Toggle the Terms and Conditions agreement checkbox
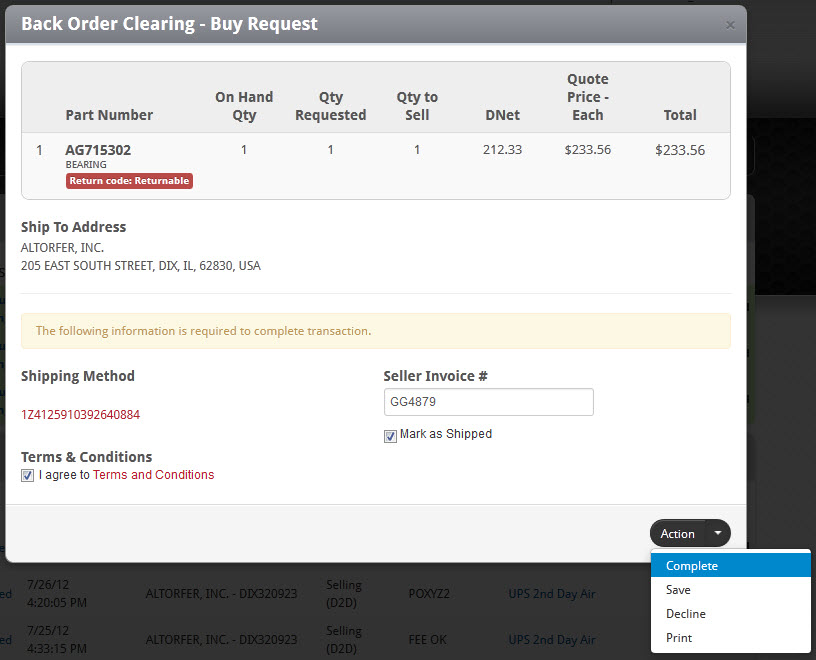This screenshot has width=816, height=660. pyautogui.click(x=27, y=475)
